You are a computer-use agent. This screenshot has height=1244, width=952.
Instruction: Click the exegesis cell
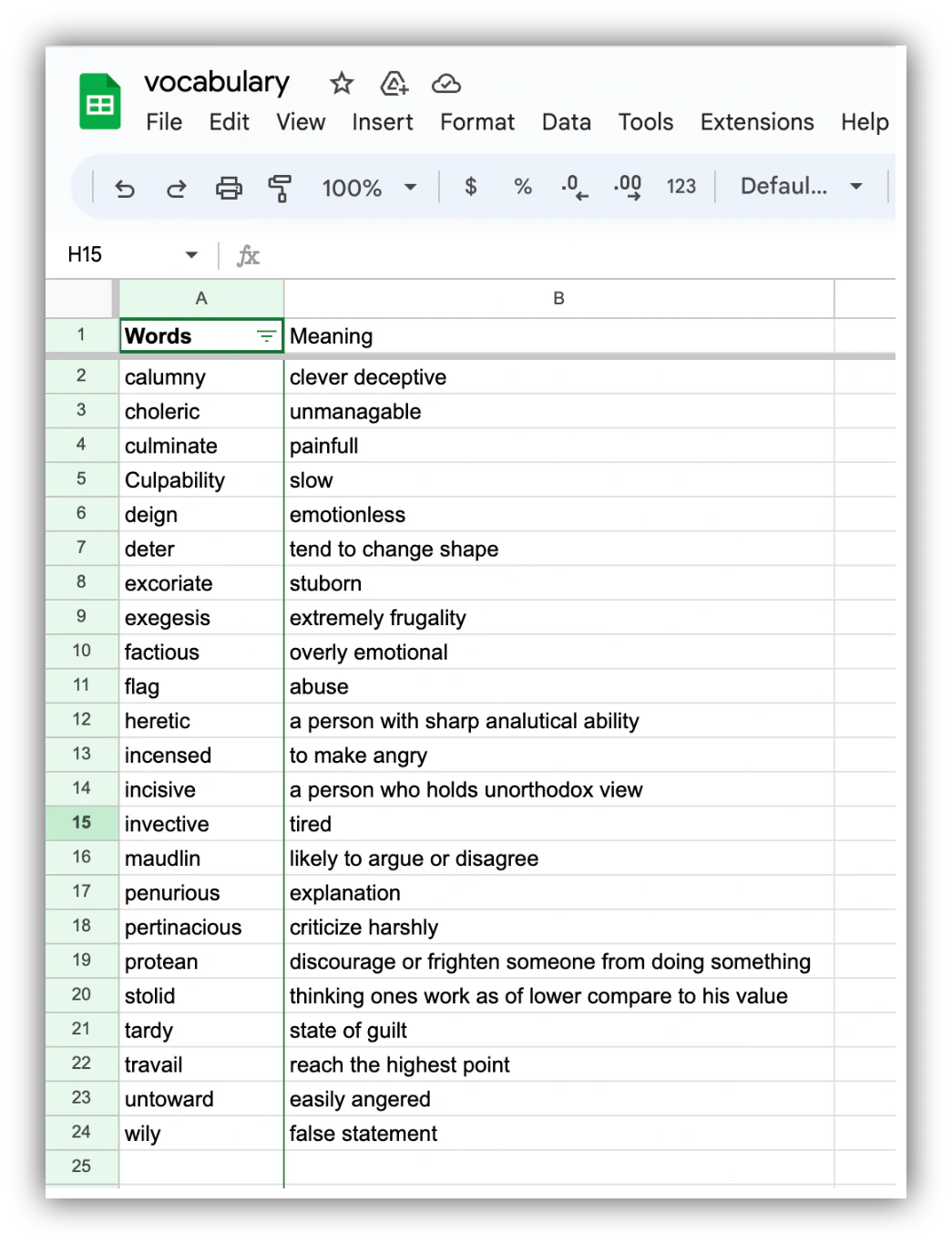click(201, 618)
